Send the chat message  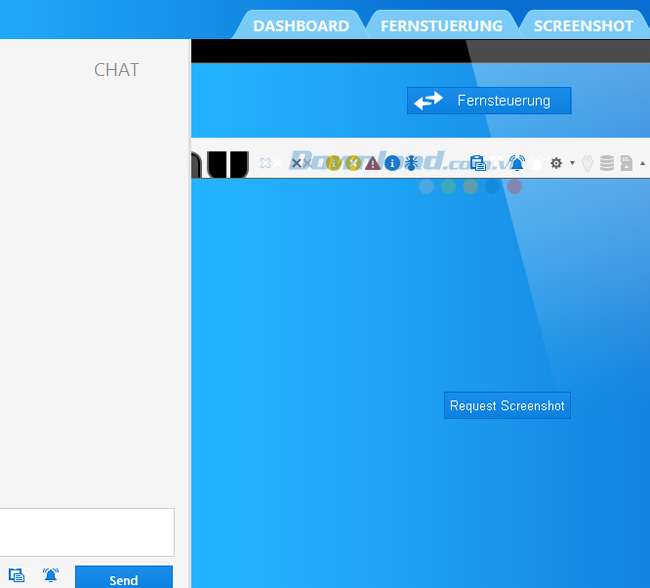point(124,577)
